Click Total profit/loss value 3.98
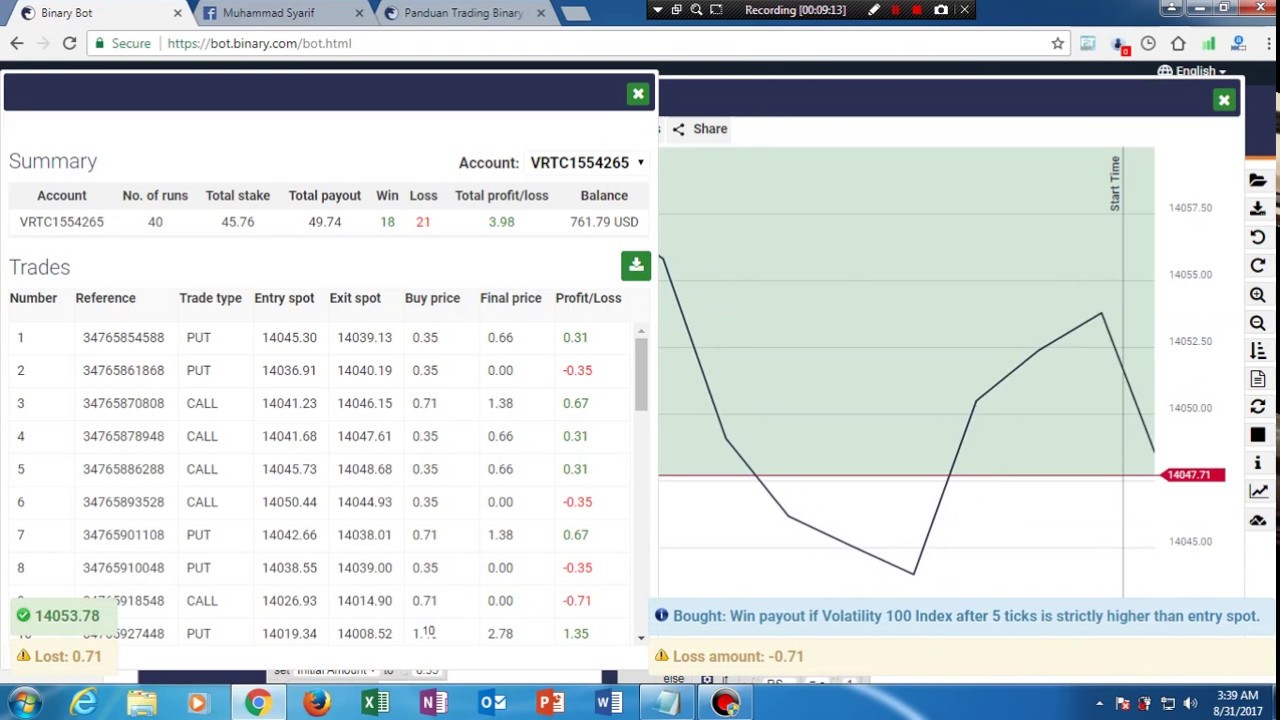 (501, 222)
